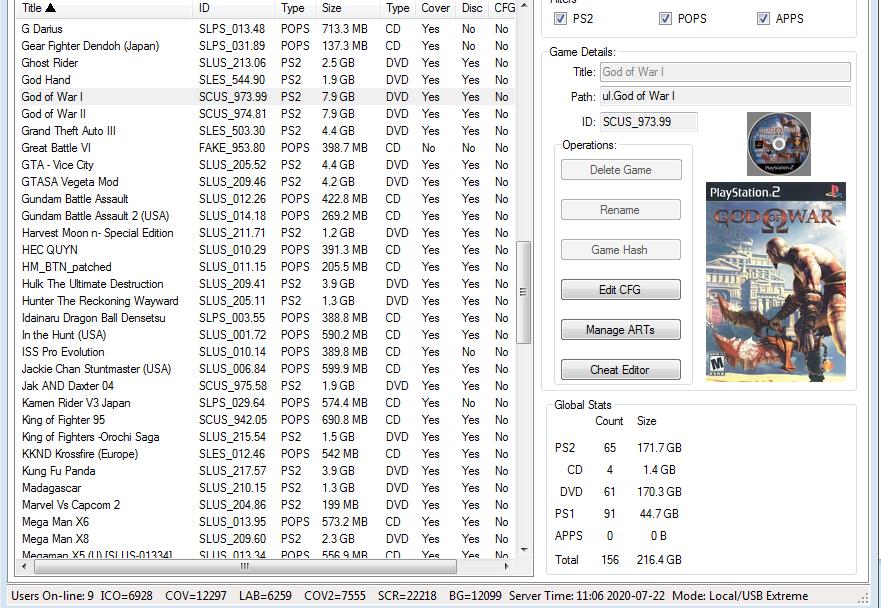Screen dimensions: 881x608
Task: Select the Mega Man X6 row
Action: click(x=267, y=521)
